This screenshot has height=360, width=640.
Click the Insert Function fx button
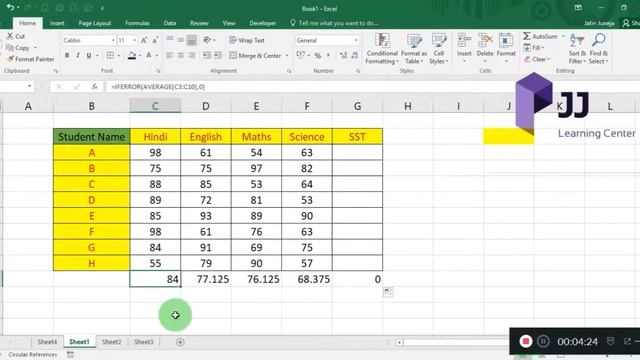coord(94,87)
